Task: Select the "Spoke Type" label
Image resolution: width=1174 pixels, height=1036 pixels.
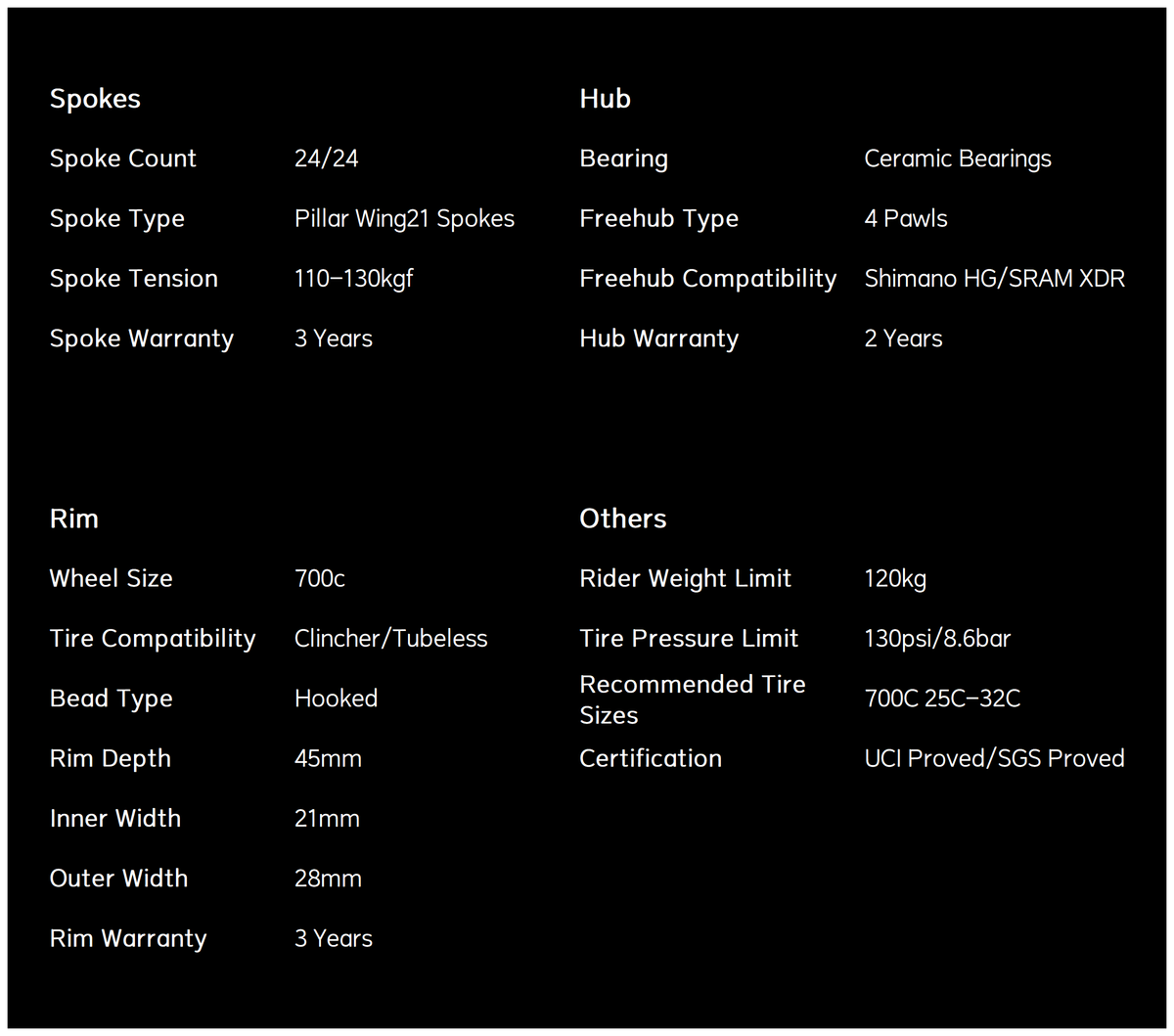Action: click(x=117, y=219)
